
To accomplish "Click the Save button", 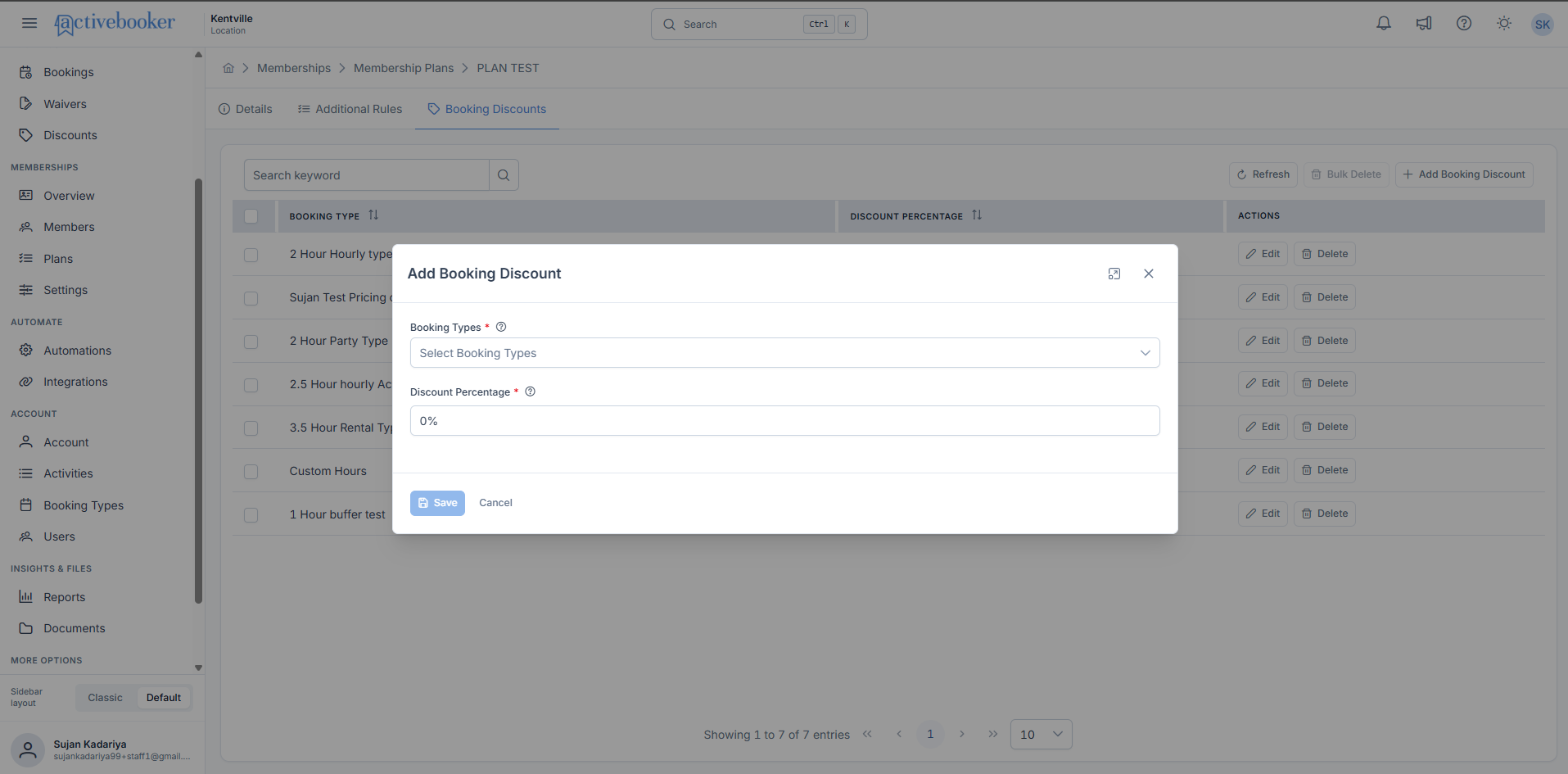I will tap(437, 503).
